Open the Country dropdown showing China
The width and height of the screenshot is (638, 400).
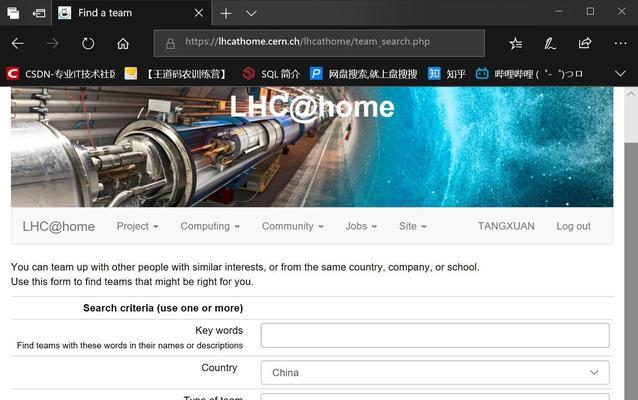pos(435,372)
